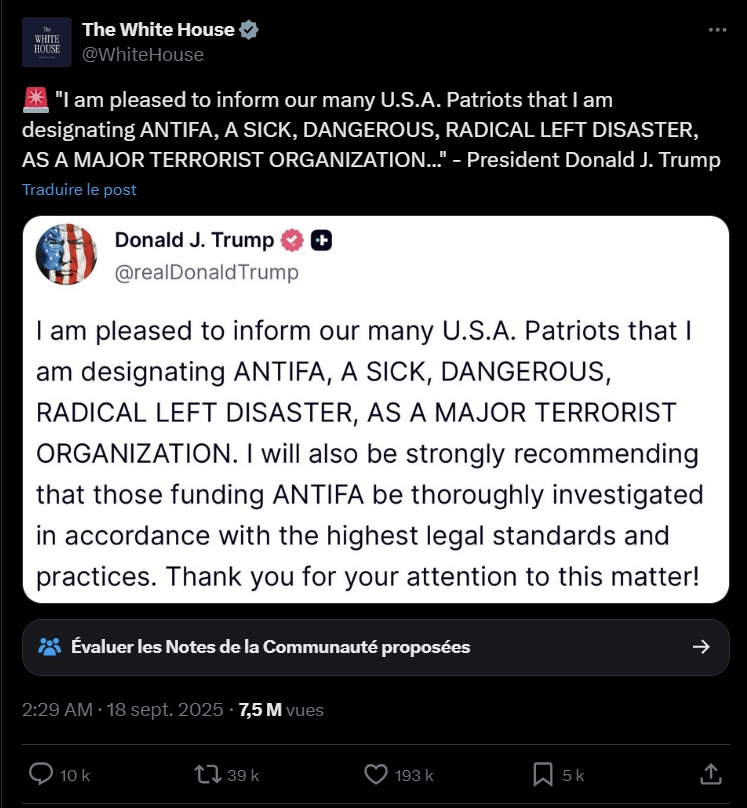
Task: Click the affiliation badge next to Trump's name
Action: pyautogui.click(x=321, y=240)
